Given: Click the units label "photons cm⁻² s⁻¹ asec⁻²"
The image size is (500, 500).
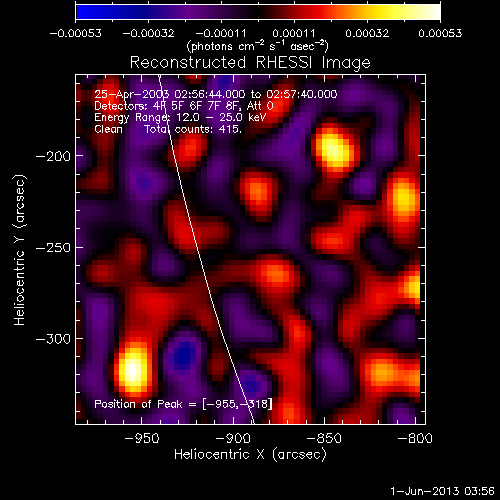Looking at the screenshot, I should (x=258, y=46).
